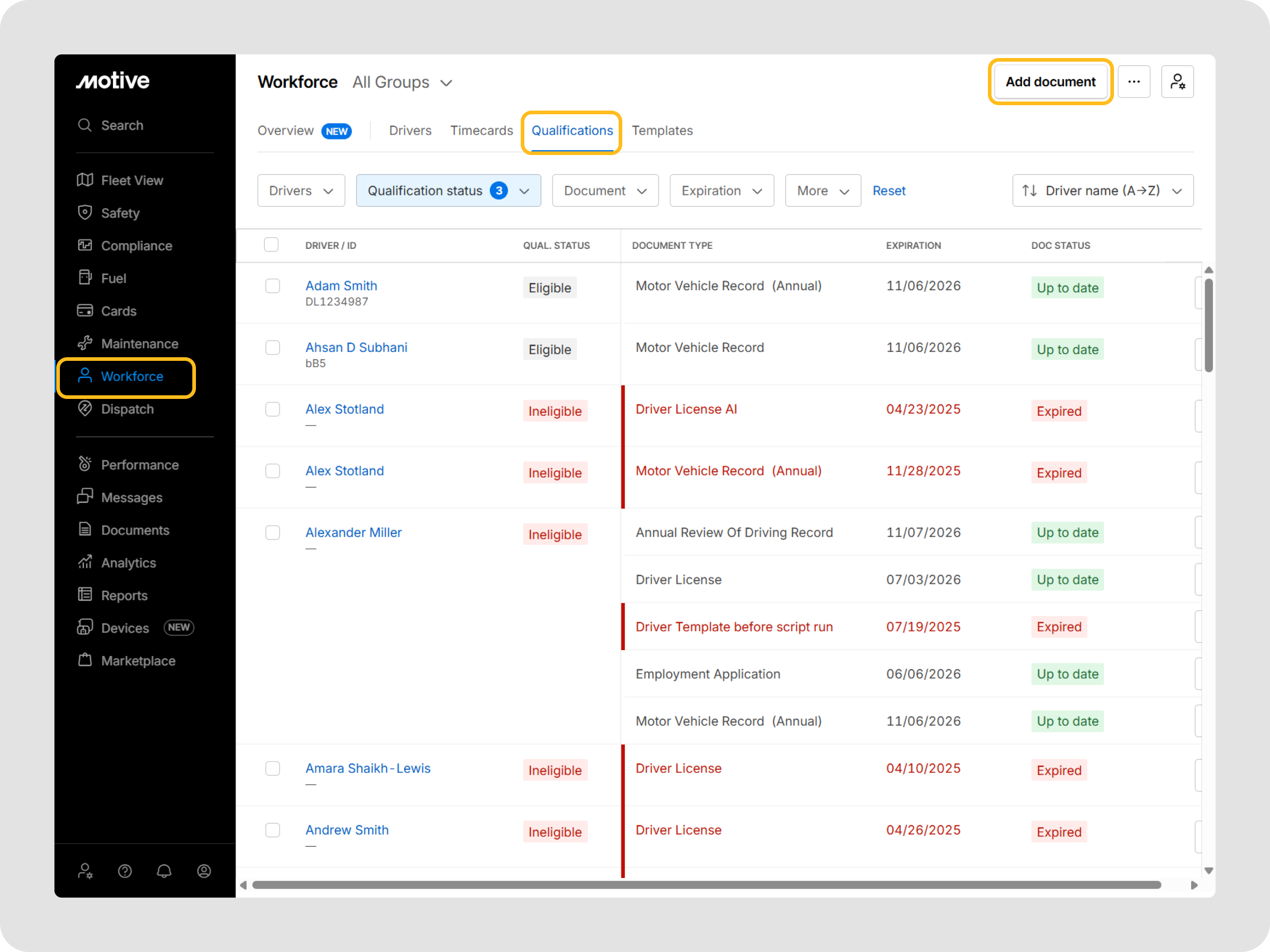
Task: Check the box for Adam Smith
Action: tap(273, 286)
